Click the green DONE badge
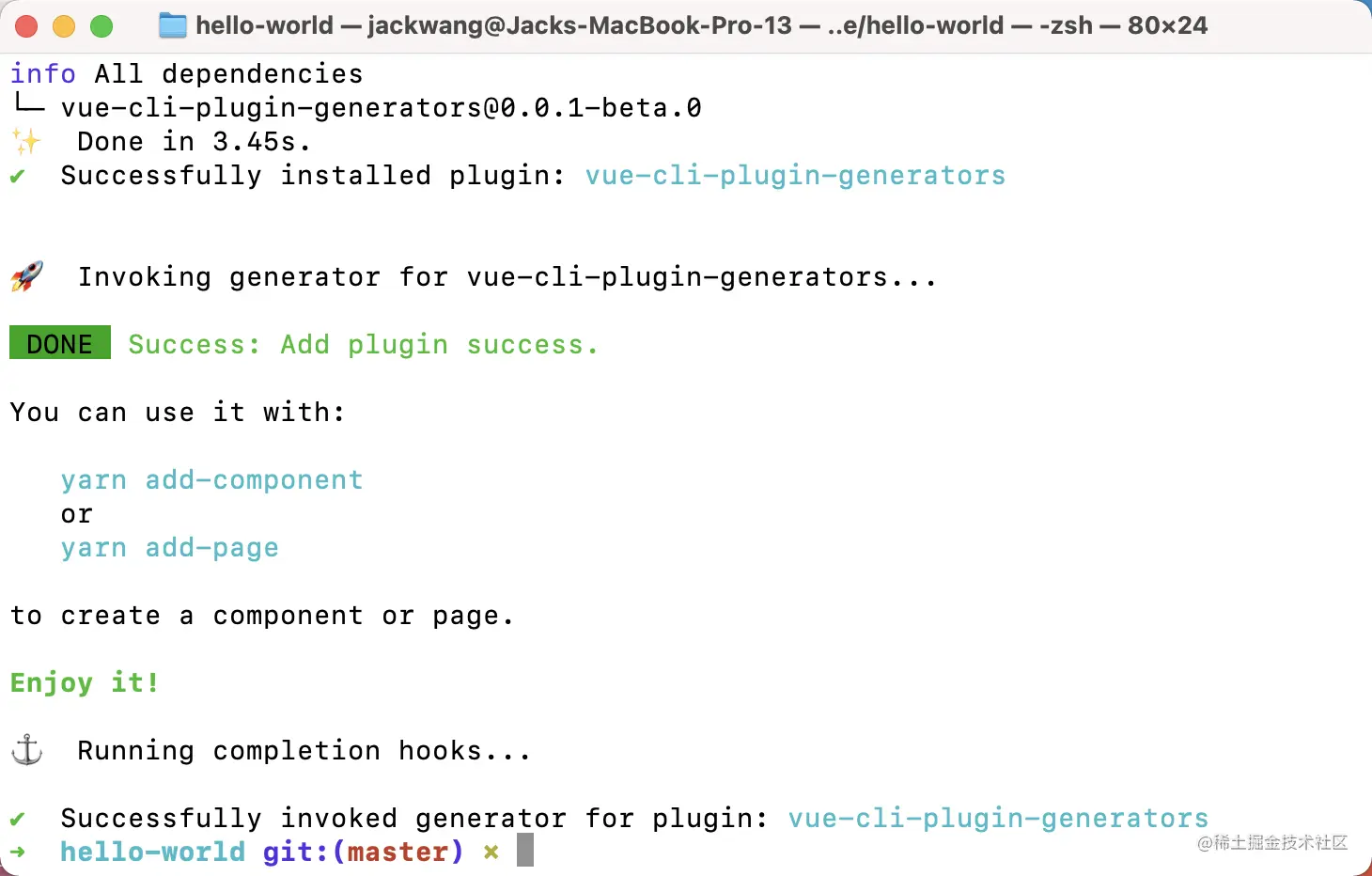This screenshot has width=1372, height=876. (60, 343)
